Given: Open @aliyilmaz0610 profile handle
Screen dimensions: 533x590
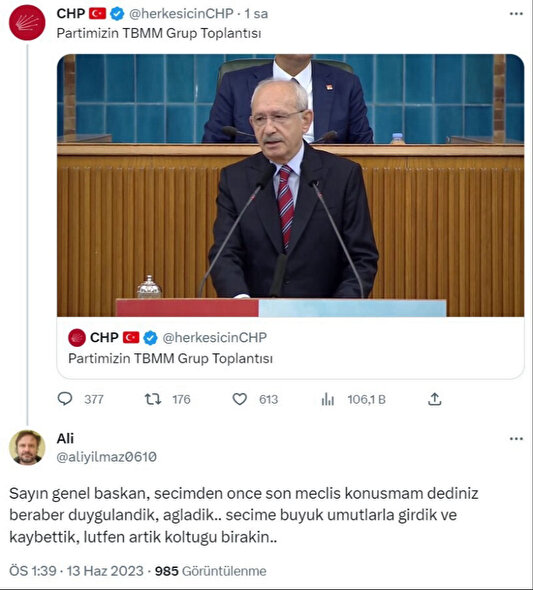Looking at the screenshot, I should tap(106, 457).
